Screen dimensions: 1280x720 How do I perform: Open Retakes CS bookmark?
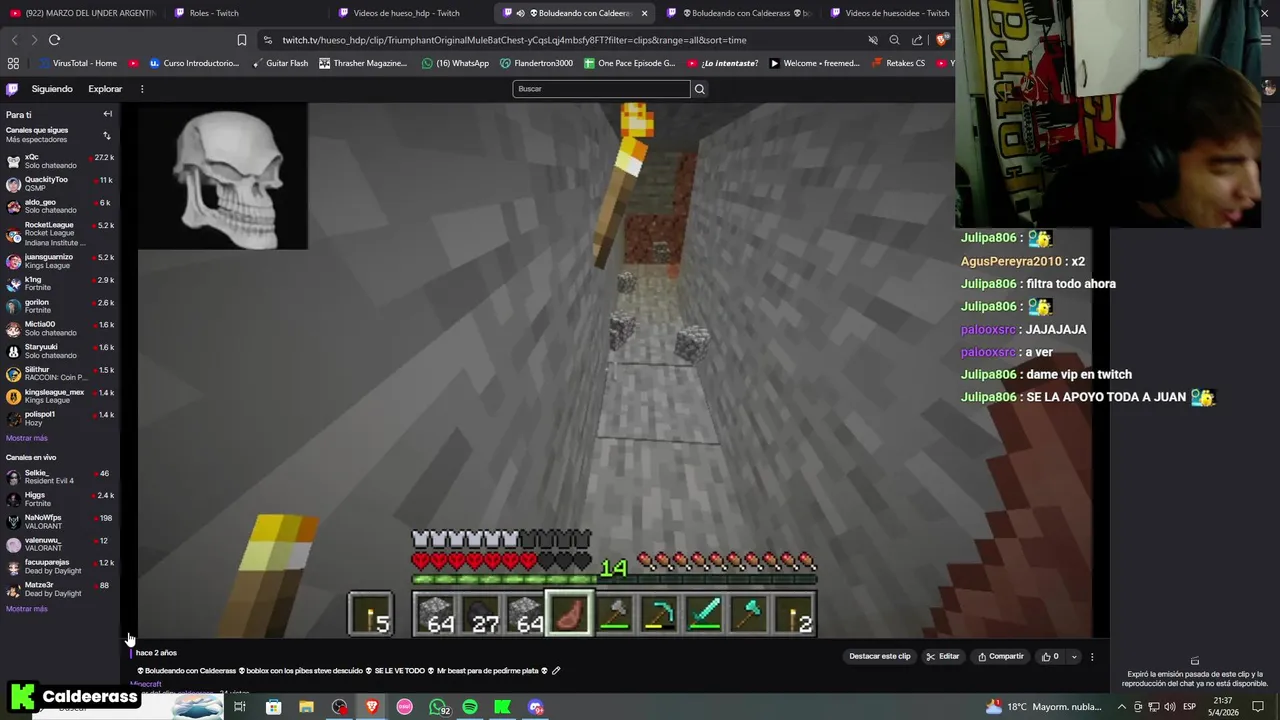897,63
